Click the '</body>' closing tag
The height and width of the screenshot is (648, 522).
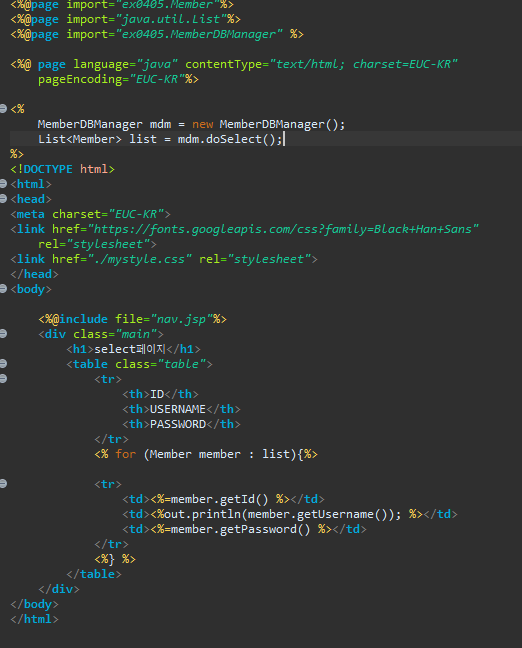click(34, 604)
